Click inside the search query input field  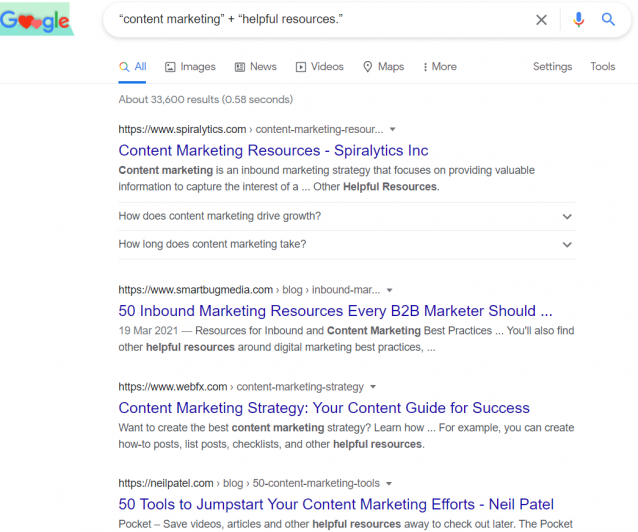coord(317,19)
